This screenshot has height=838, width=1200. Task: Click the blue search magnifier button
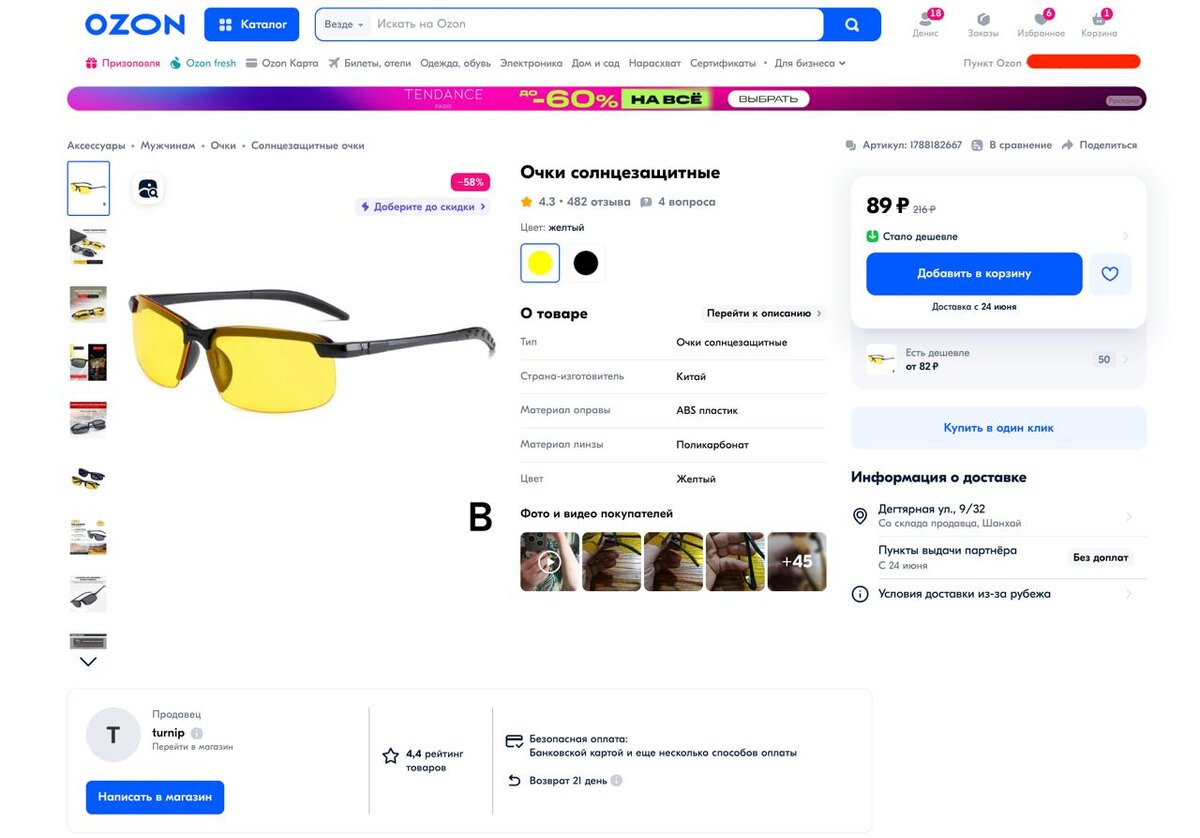click(852, 25)
